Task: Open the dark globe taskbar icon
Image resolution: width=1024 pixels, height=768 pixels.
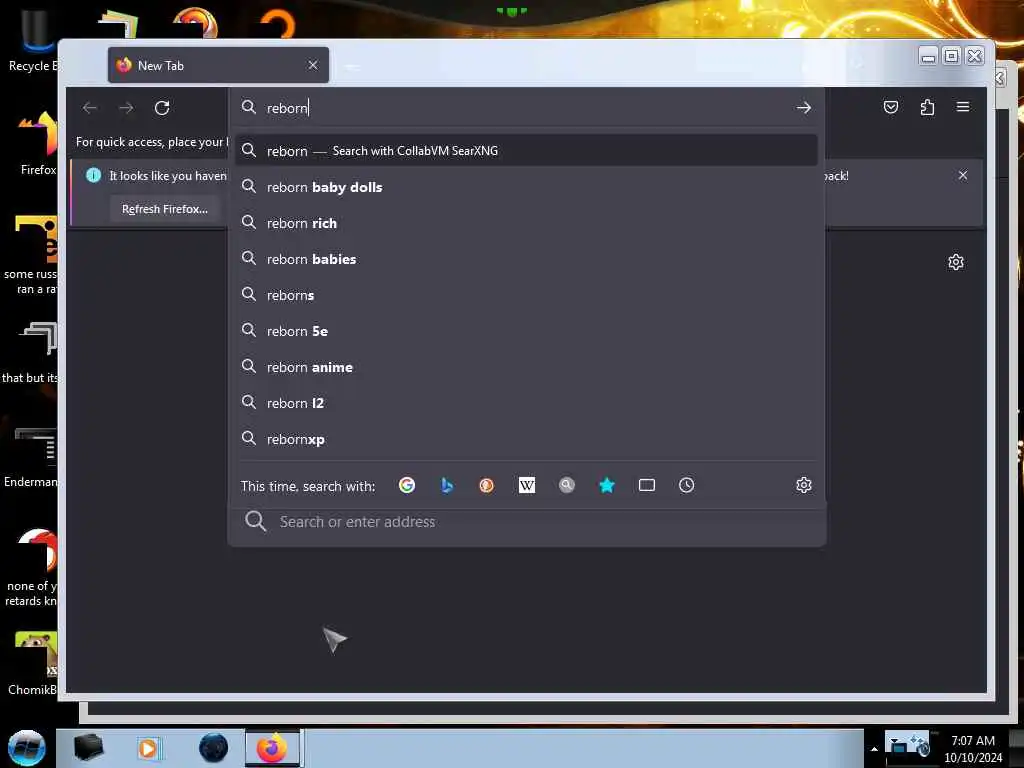Action: tap(213, 748)
